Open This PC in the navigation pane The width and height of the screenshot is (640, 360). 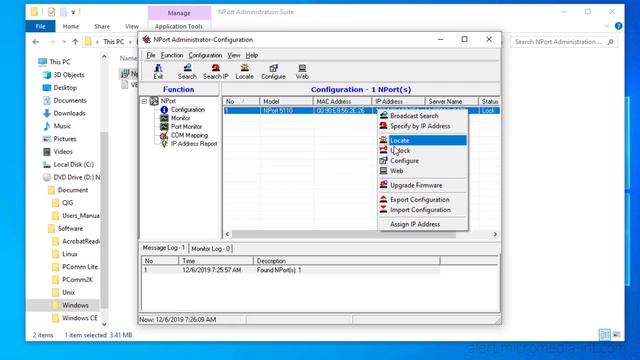click(60, 62)
